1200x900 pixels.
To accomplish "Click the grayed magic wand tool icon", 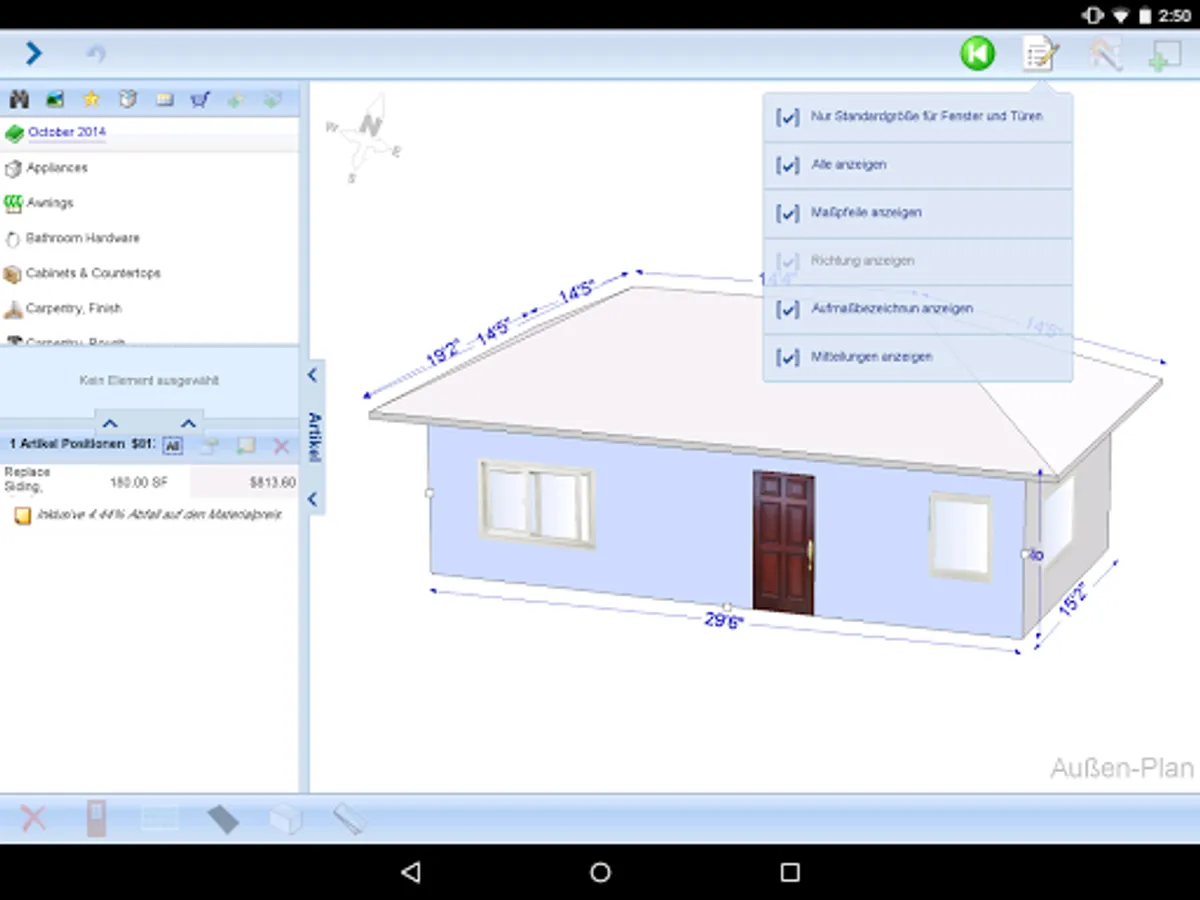I will pos(1104,53).
